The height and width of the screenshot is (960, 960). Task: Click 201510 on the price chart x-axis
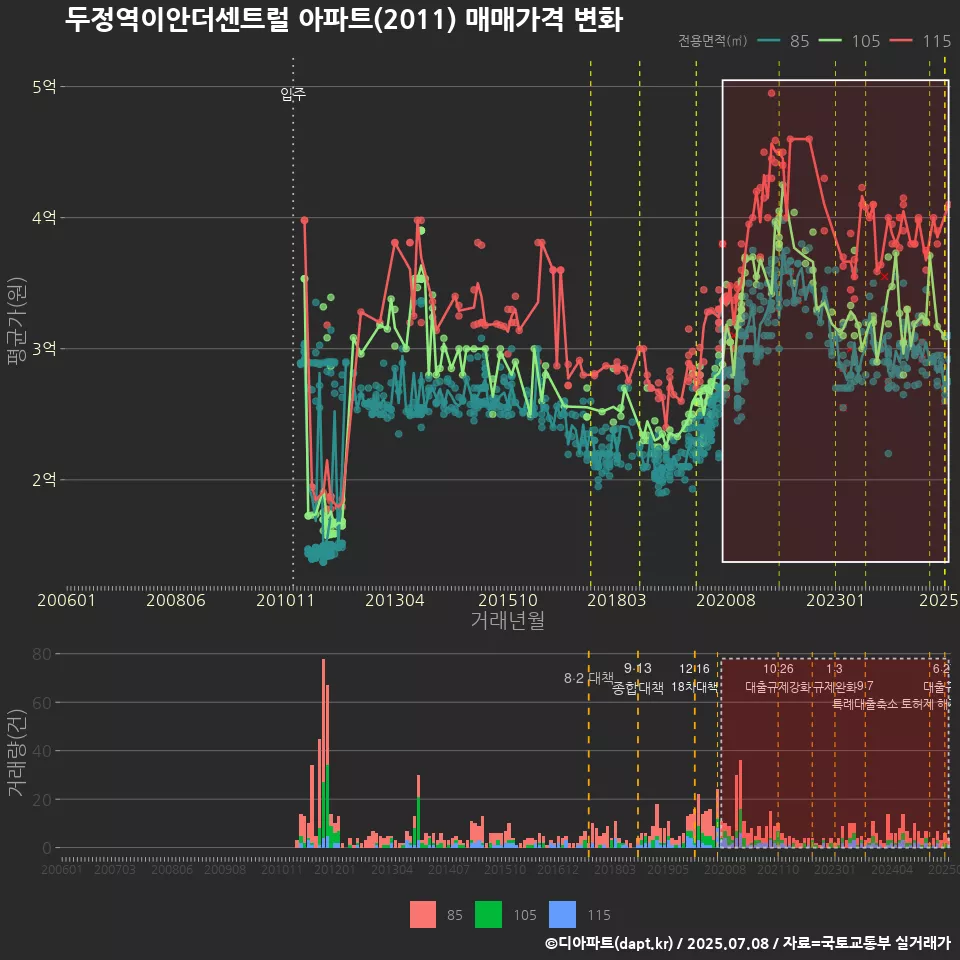click(x=508, y=600)
